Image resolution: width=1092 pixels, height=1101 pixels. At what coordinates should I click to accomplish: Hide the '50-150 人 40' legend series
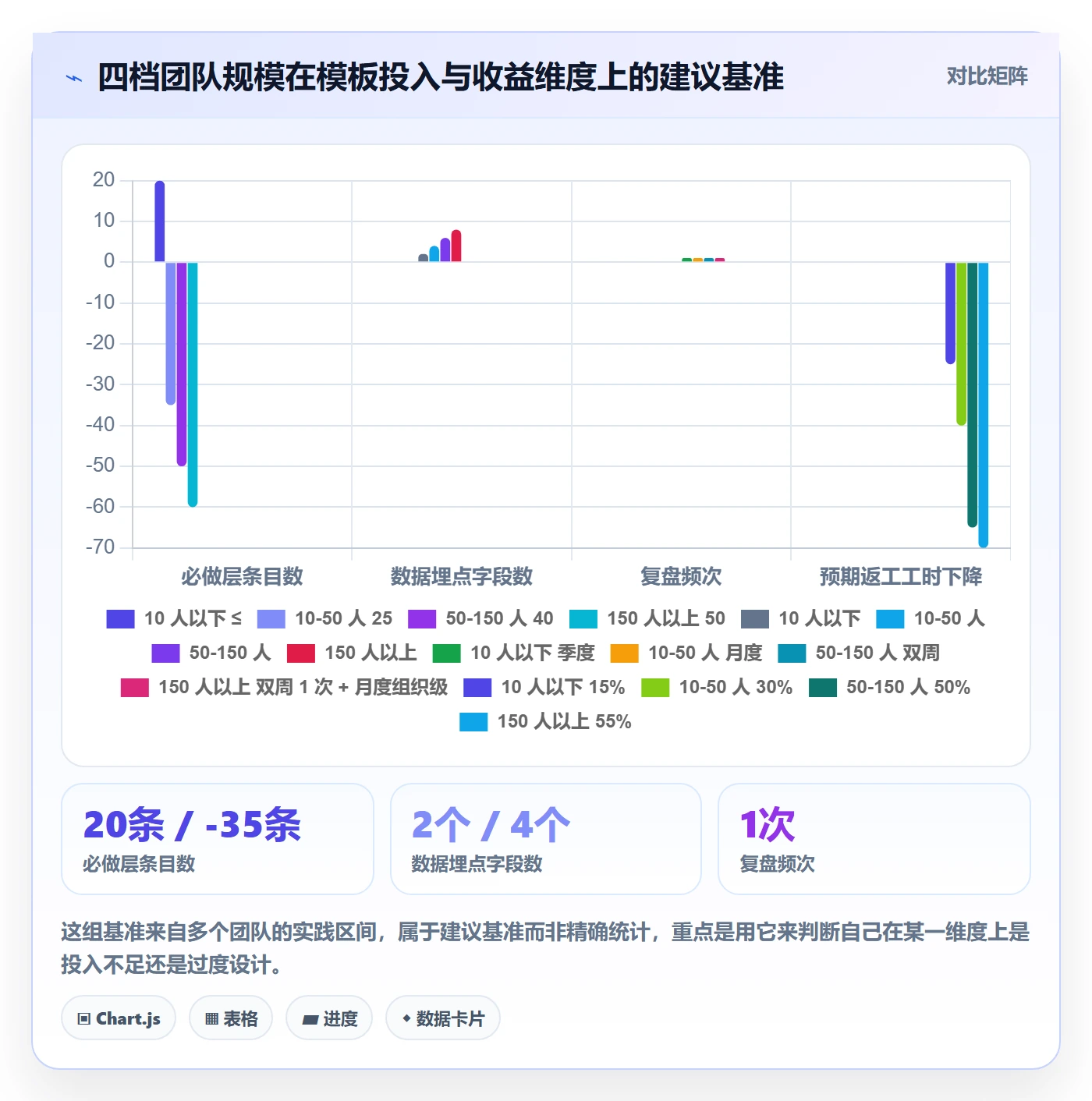[480, 618]
